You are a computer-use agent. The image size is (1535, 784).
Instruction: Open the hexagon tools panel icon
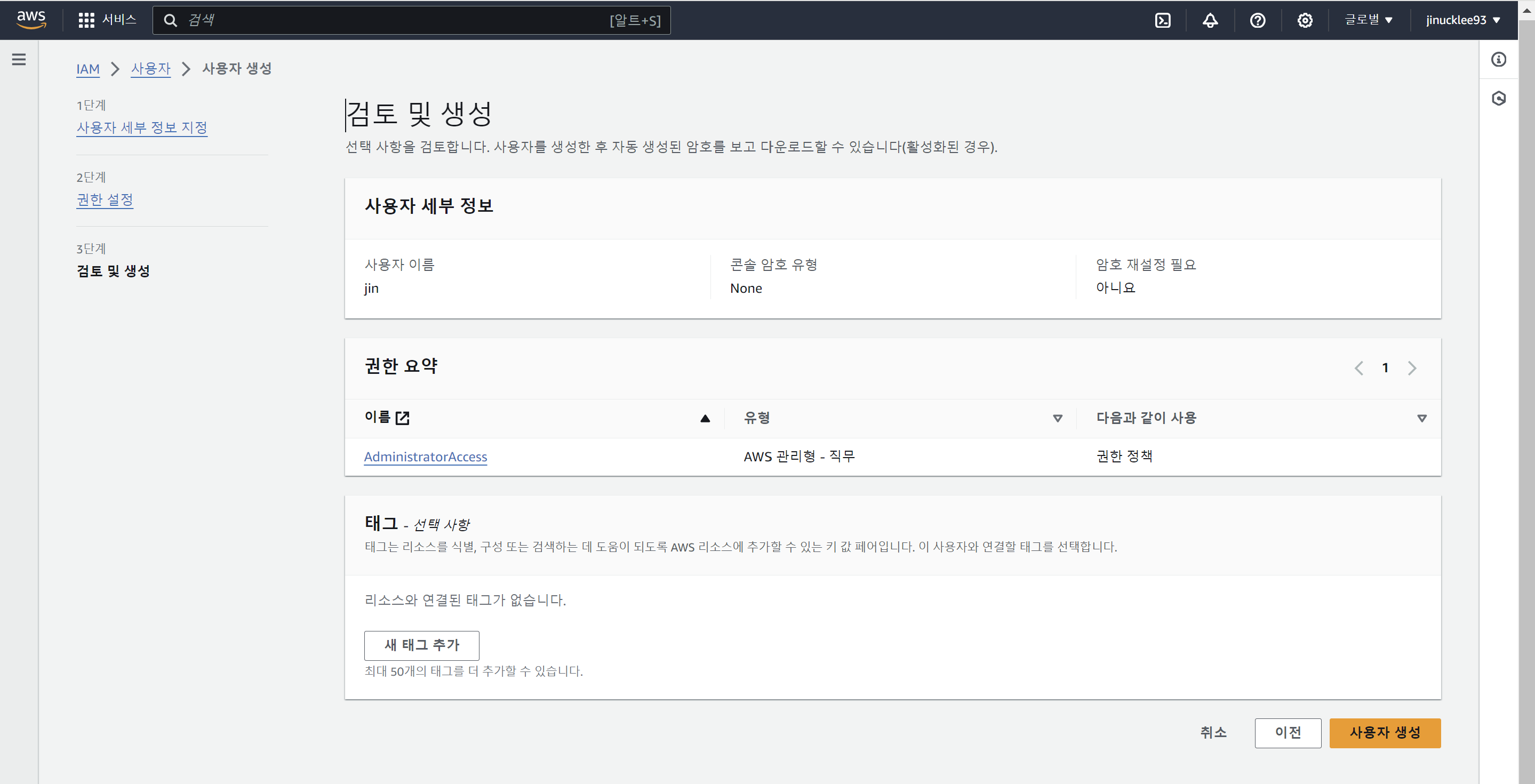[x=1498, y=98]
